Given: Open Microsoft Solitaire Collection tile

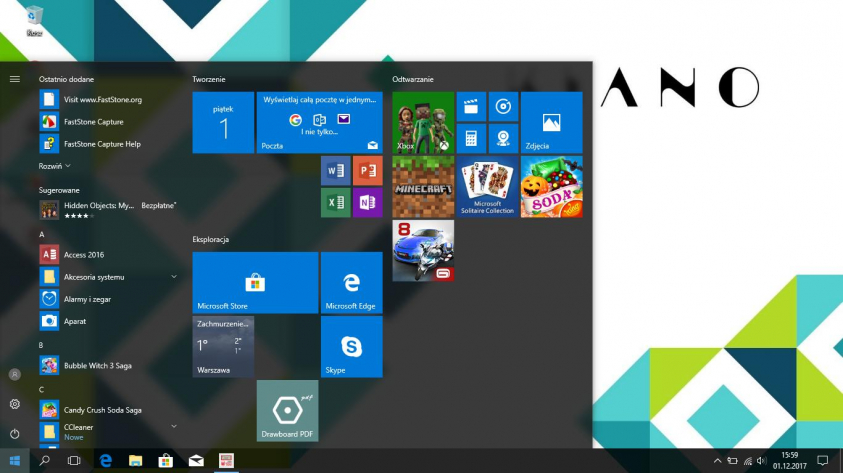Looking at the screenshot, I should tap(487, 187).
